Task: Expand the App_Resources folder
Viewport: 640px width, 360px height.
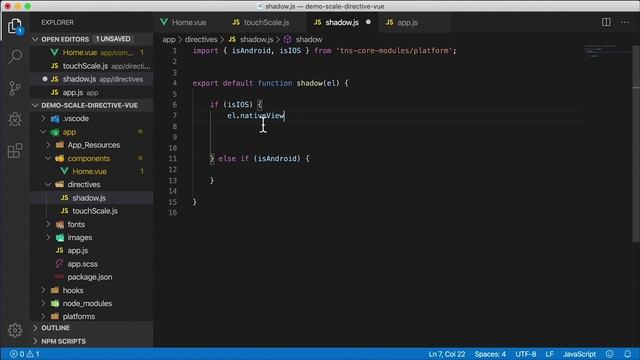Action: (x=48, y=145)
